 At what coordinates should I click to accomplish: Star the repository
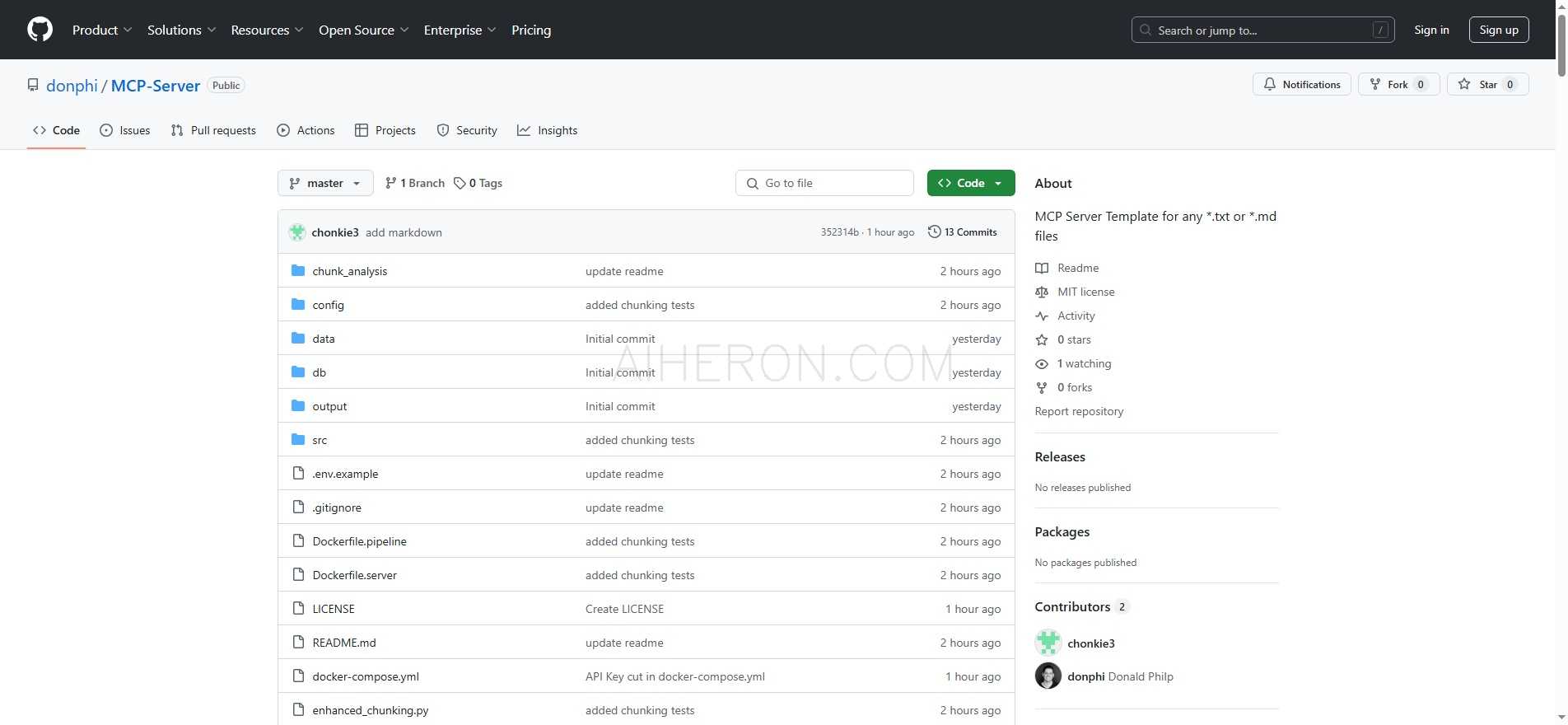tap(1487, 84)
